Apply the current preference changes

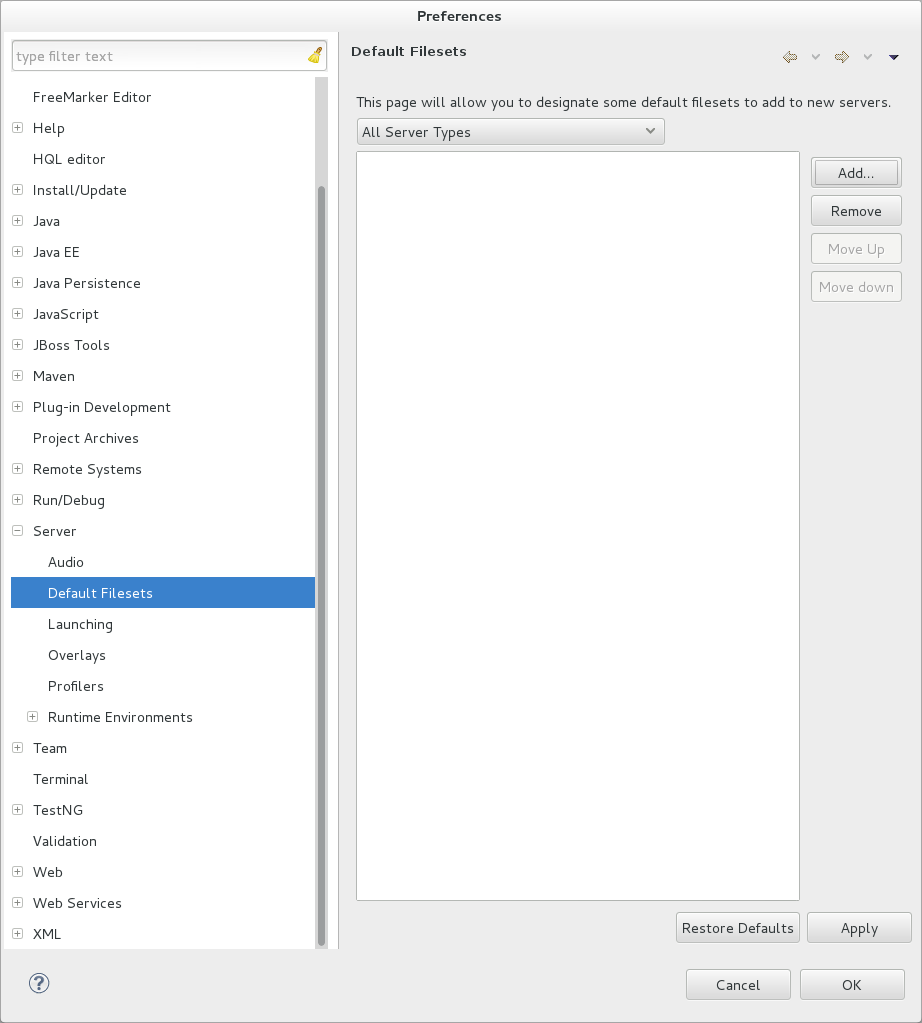tap(859, 927)
